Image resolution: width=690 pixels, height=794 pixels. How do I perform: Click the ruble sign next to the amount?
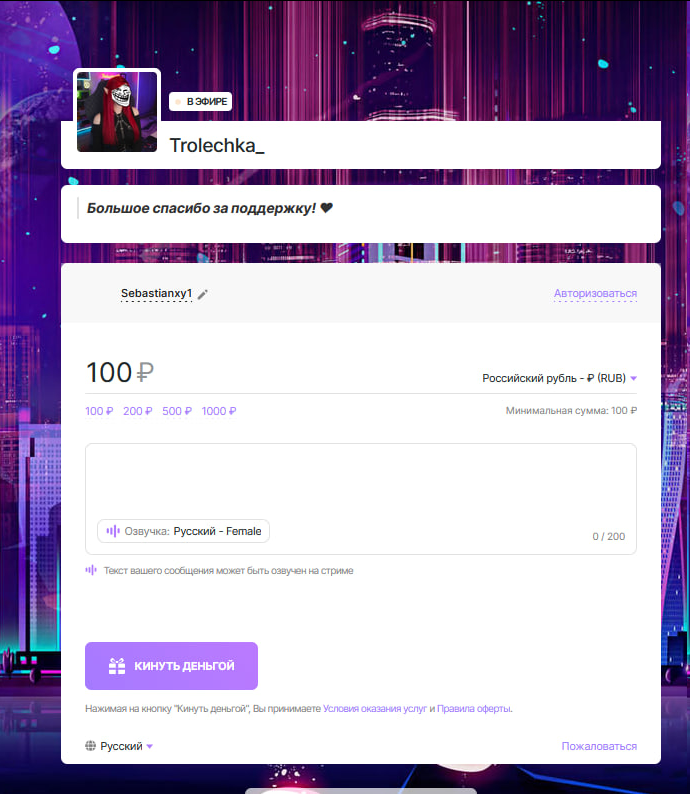pyautogui.click(x=145, y=373)
